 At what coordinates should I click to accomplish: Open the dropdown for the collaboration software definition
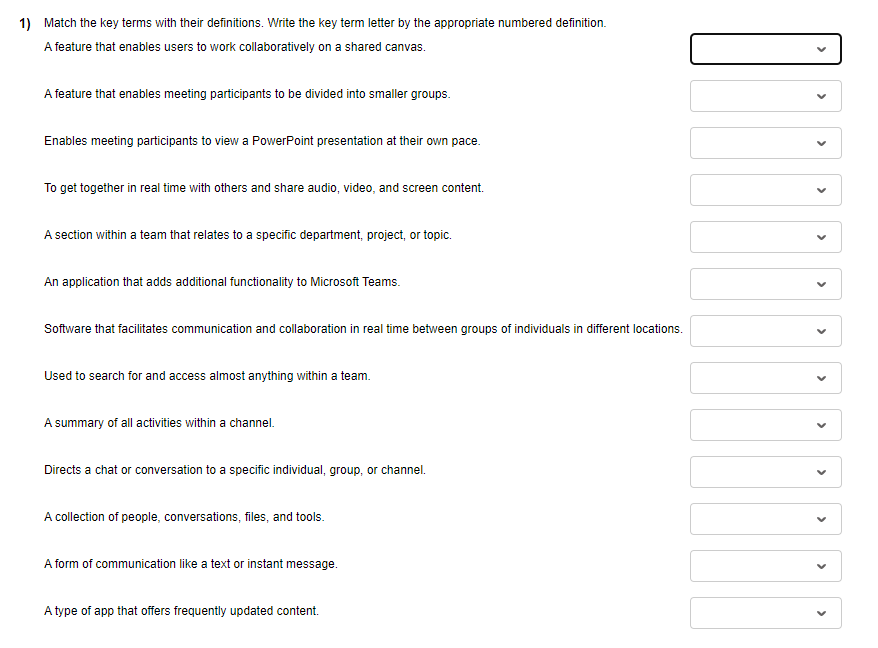tap(765, 330)
